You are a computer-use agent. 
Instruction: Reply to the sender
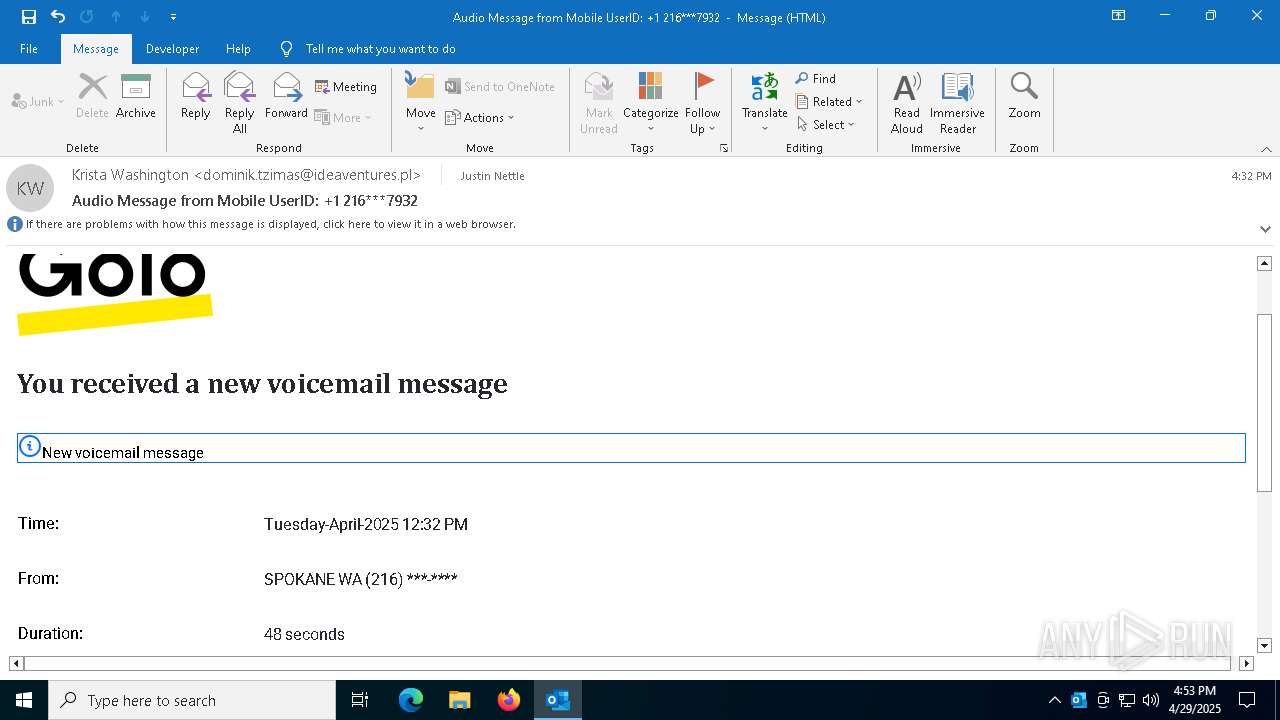196,97
